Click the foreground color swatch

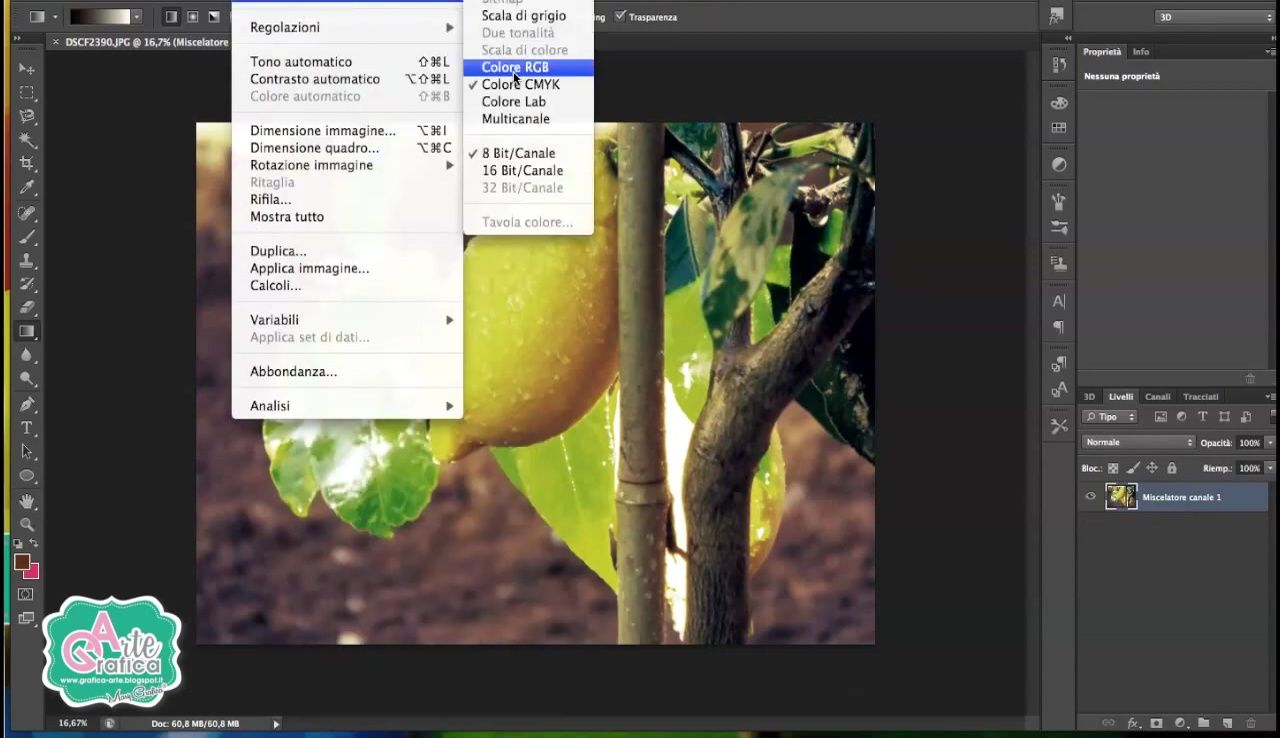pos(22,561)
